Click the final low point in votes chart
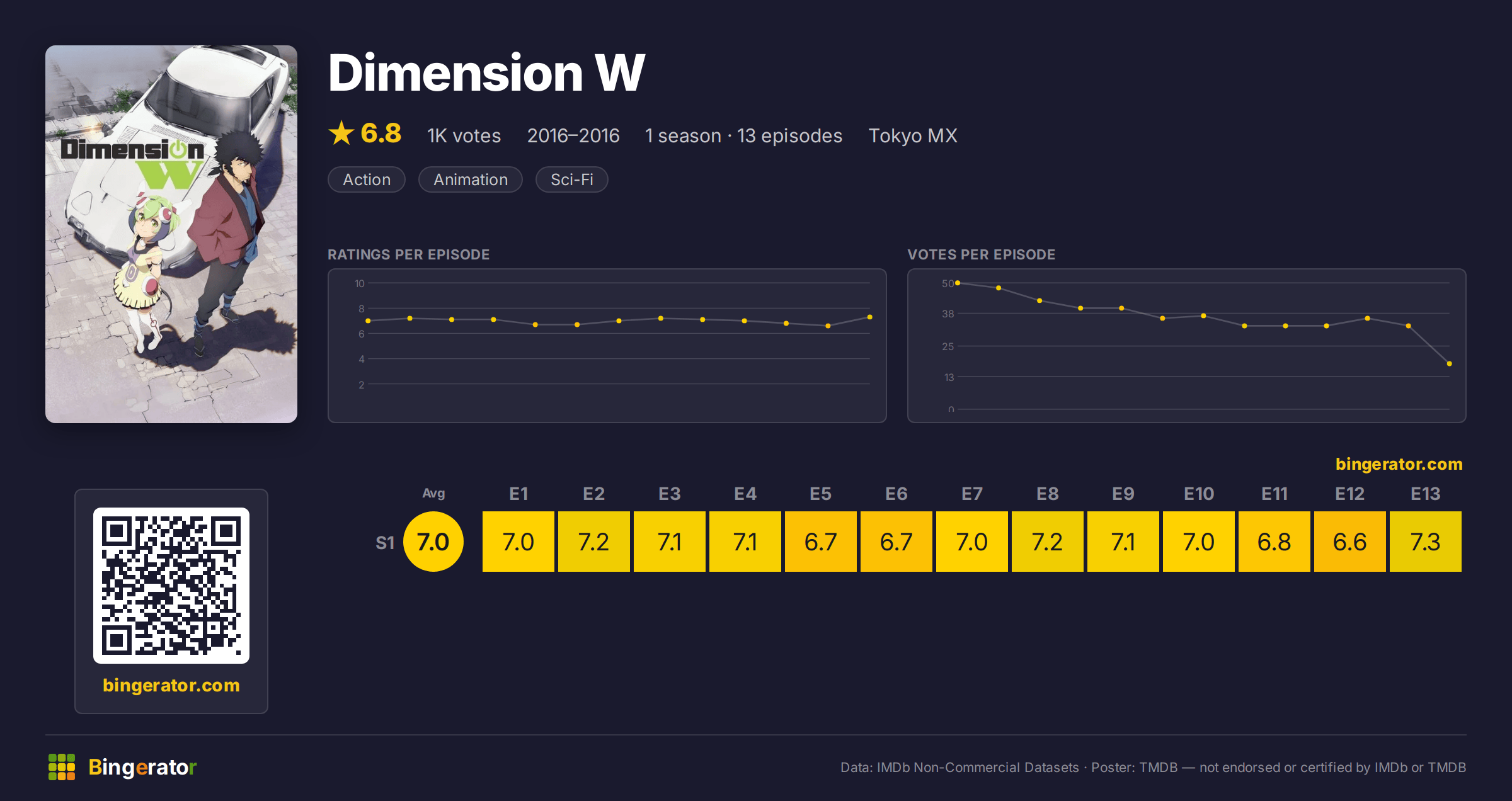 point(1450,363)
